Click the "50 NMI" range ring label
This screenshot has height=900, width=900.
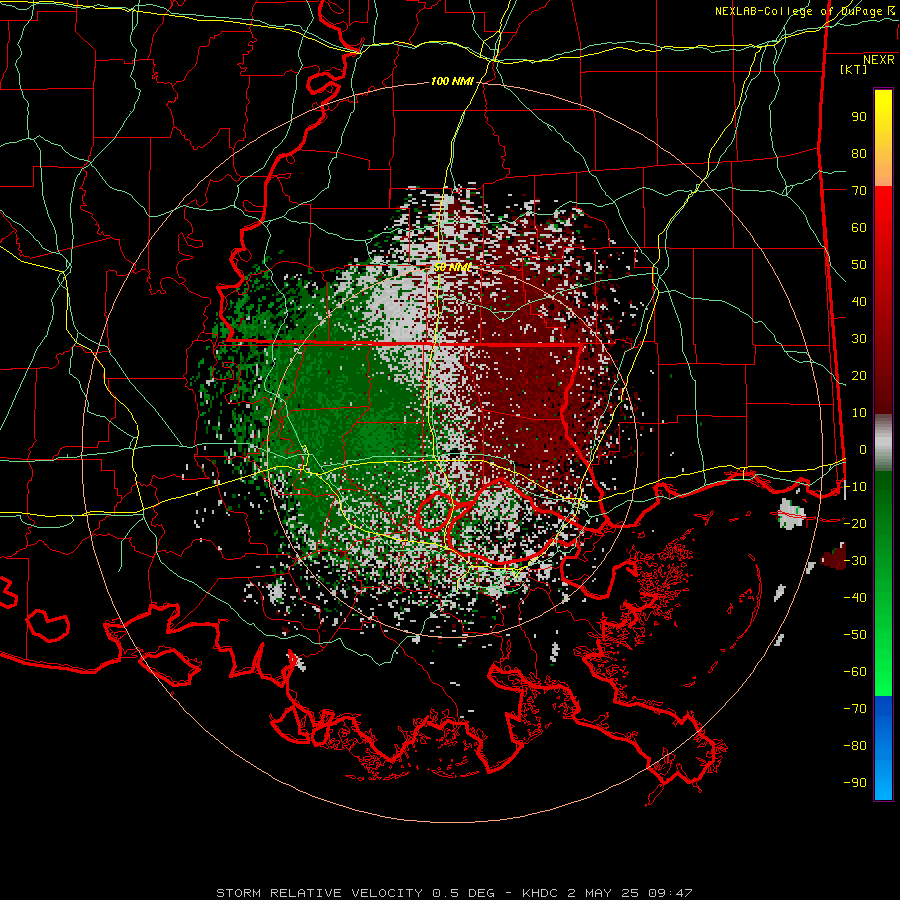(x=452, y=267)
